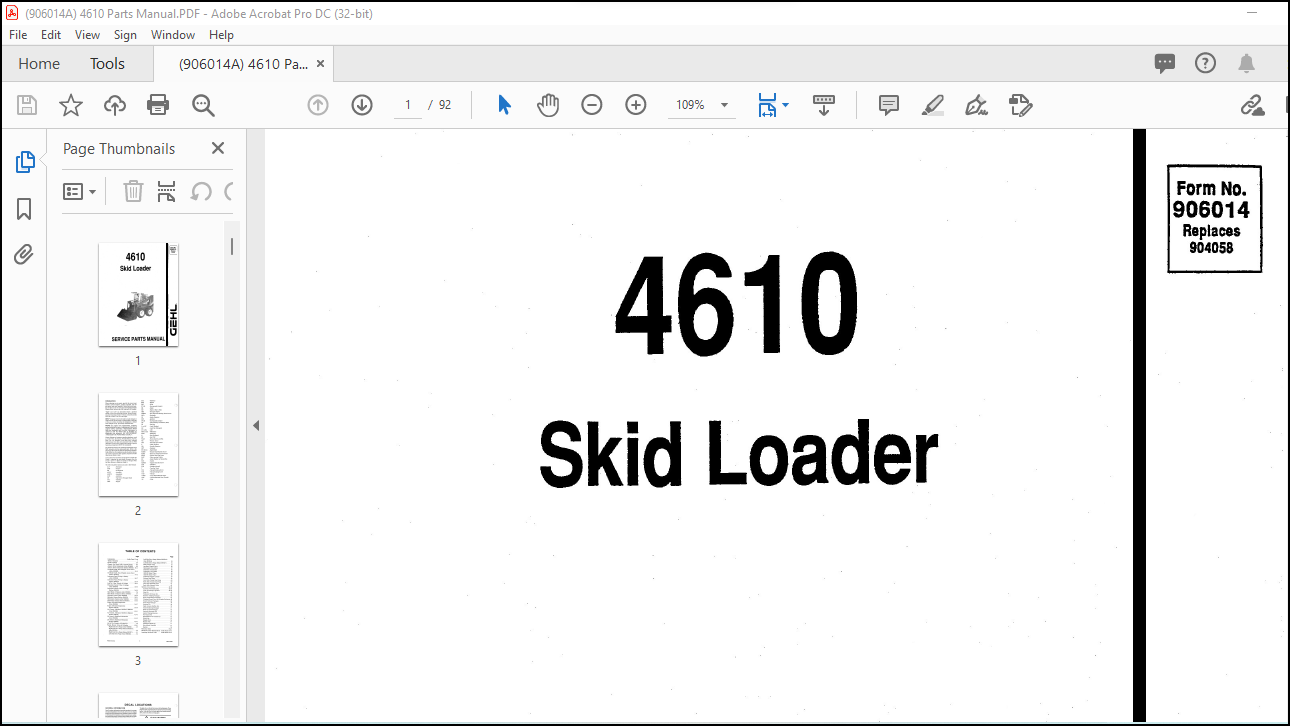Print the document
This screenshot has width=1290, height=726.
click(x=158, y=105)
